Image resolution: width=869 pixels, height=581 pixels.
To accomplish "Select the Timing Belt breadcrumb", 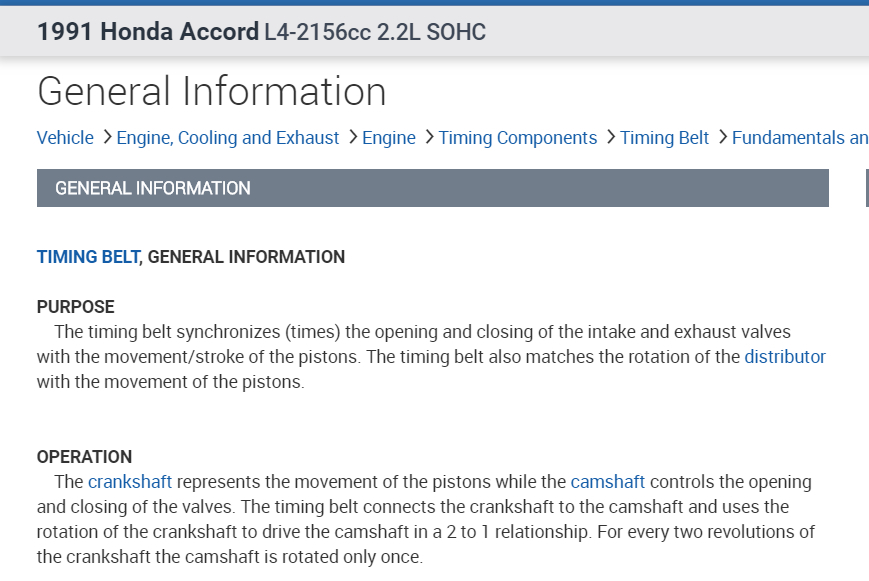I will click(x=664, y=138).
